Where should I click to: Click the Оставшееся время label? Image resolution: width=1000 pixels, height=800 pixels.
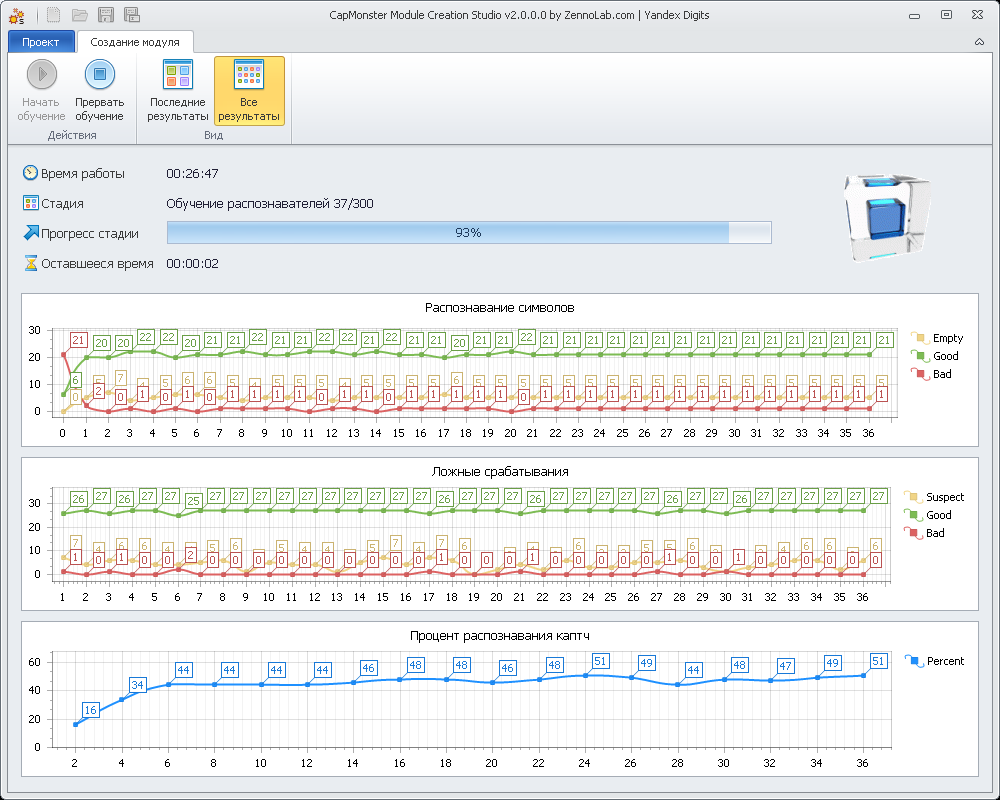click(x=97, y=263)
